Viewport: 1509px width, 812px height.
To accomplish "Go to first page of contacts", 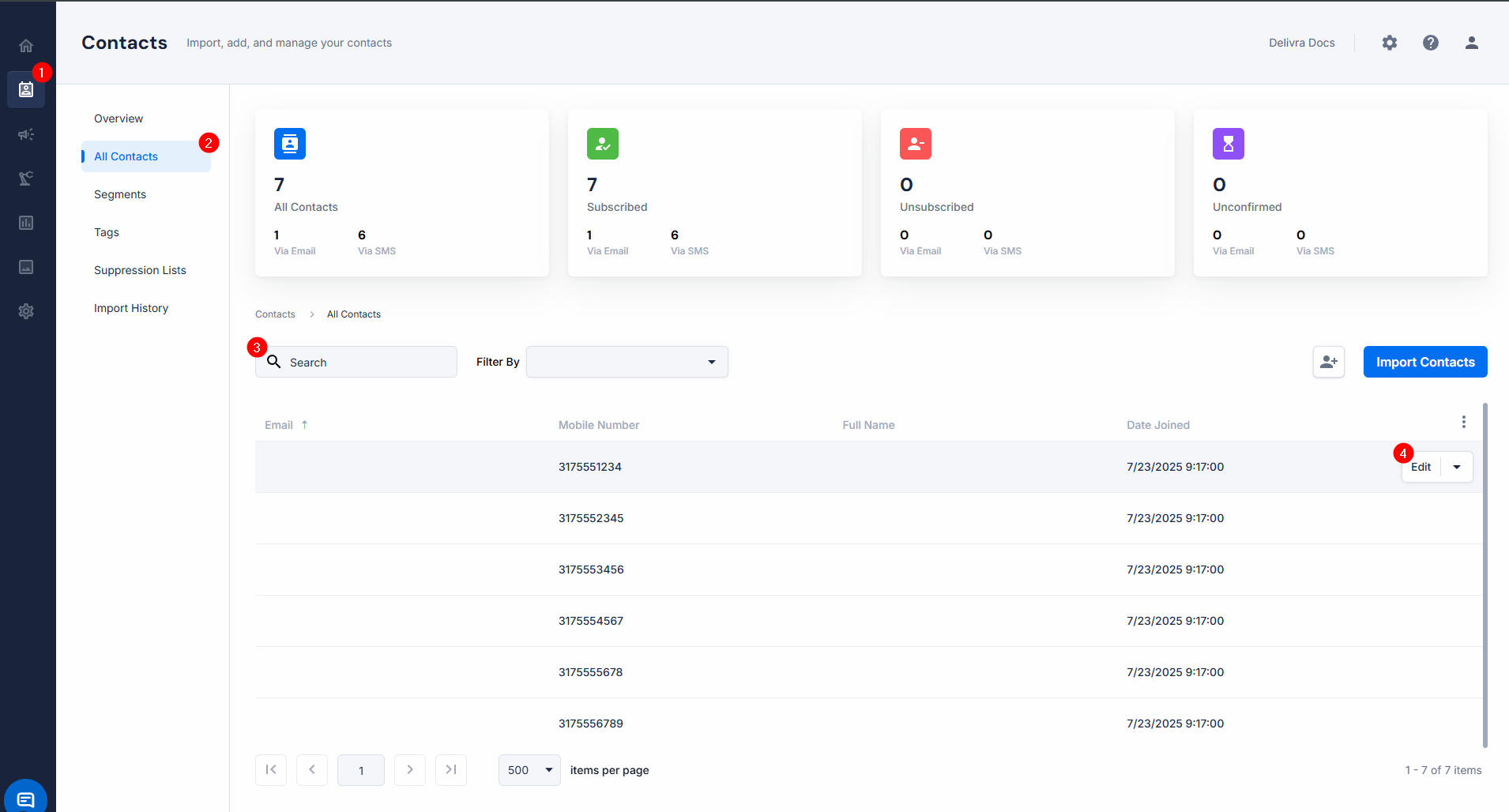I will pos(271,770).
